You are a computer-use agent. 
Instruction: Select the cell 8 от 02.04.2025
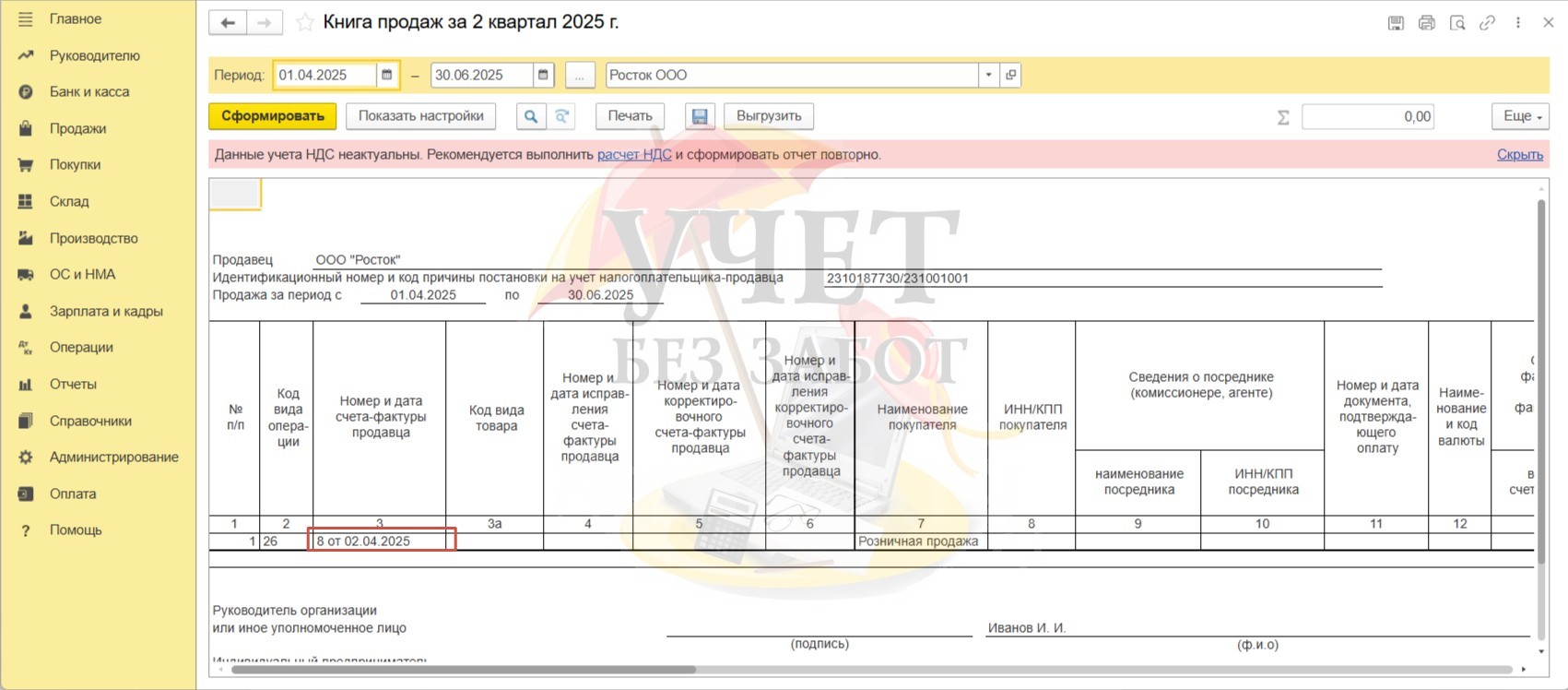(382, 541)
